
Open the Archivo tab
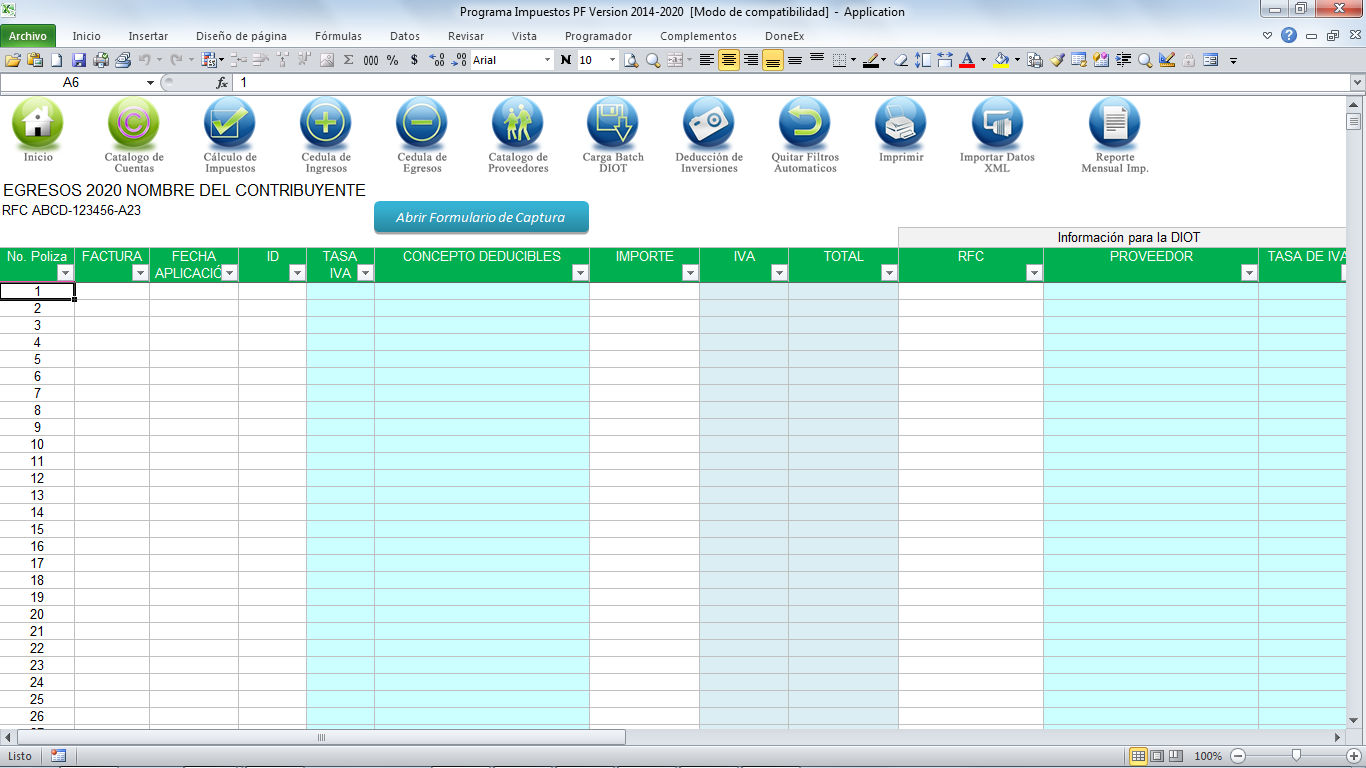click(x=28, y=36)
